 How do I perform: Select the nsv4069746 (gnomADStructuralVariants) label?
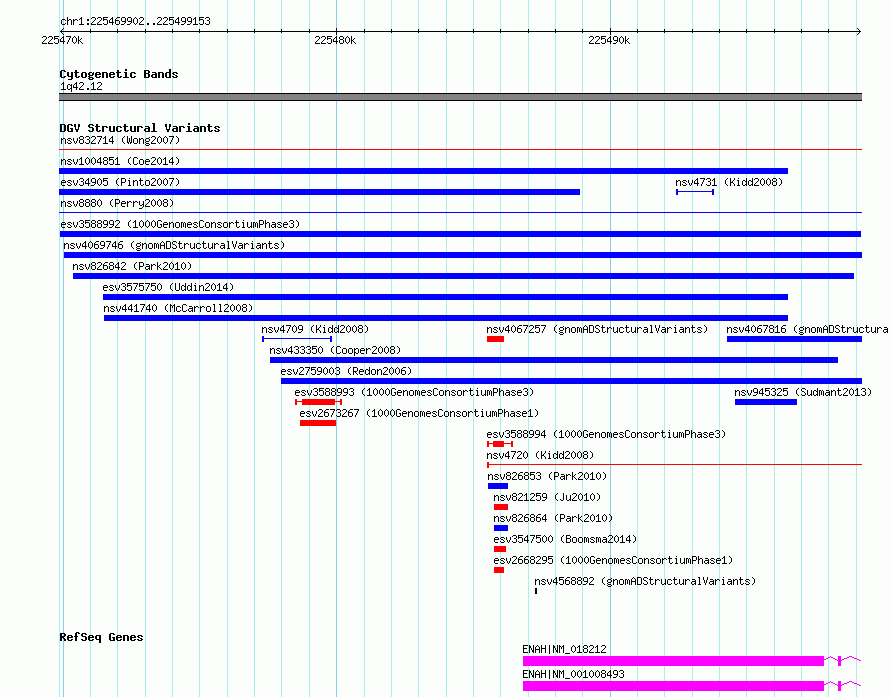click(x=174, y=245)
